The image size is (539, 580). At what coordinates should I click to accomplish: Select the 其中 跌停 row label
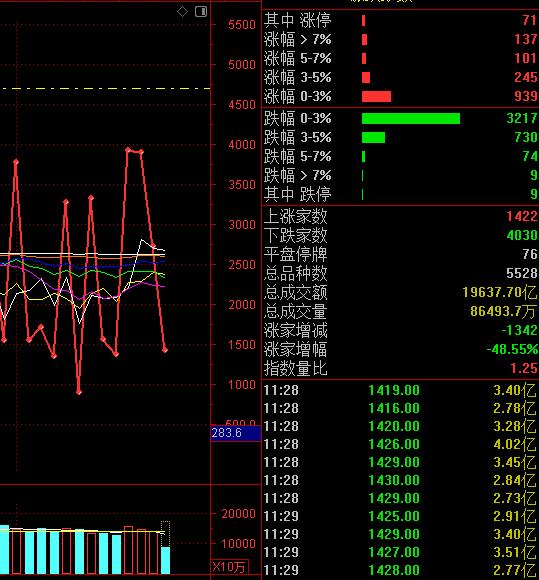pyautogui.click(x=297, y=195)
